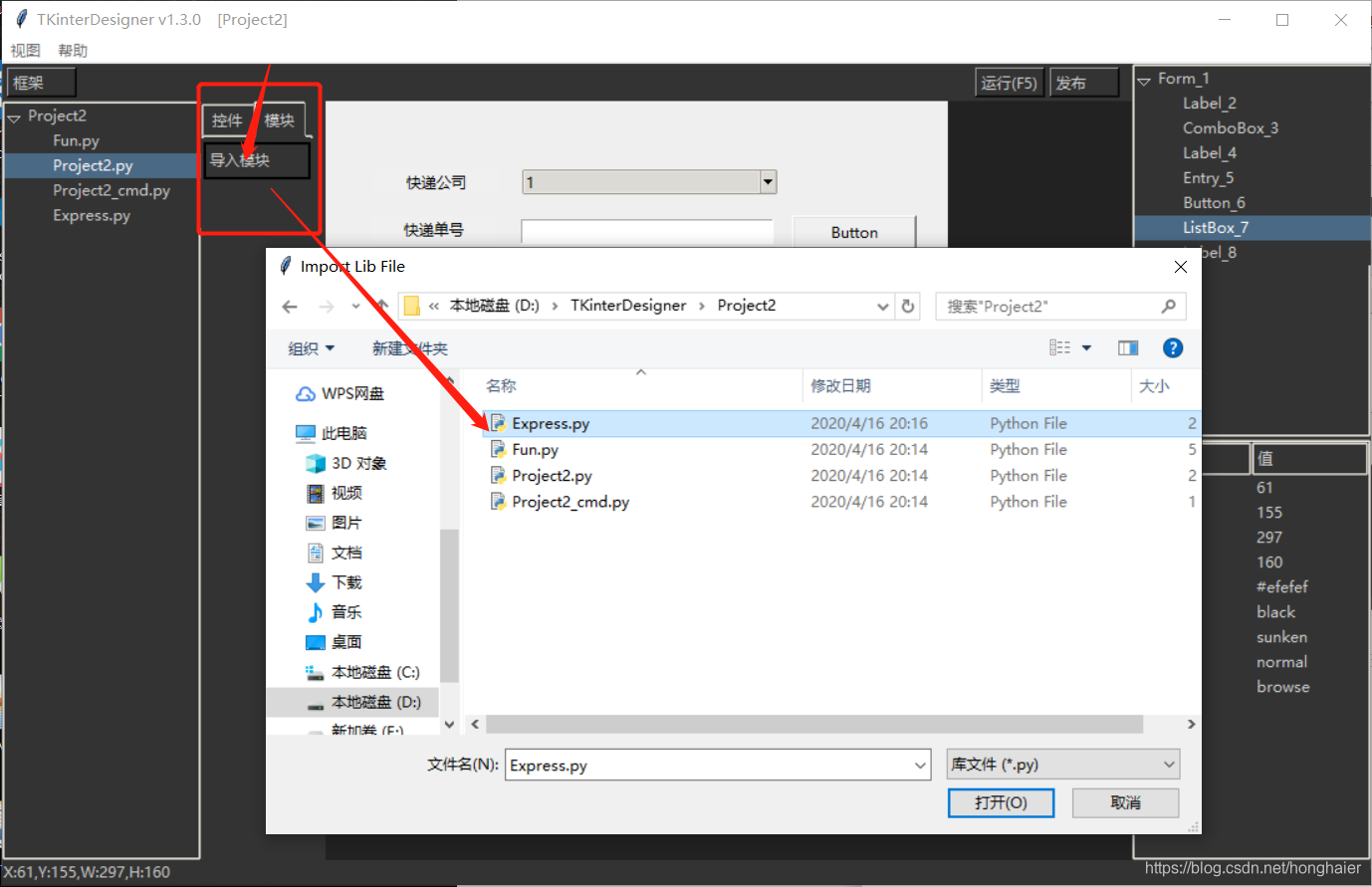Switch to the 模块 tab
The height and width of the screenshot is (887, 1372).
pos(280,120)
